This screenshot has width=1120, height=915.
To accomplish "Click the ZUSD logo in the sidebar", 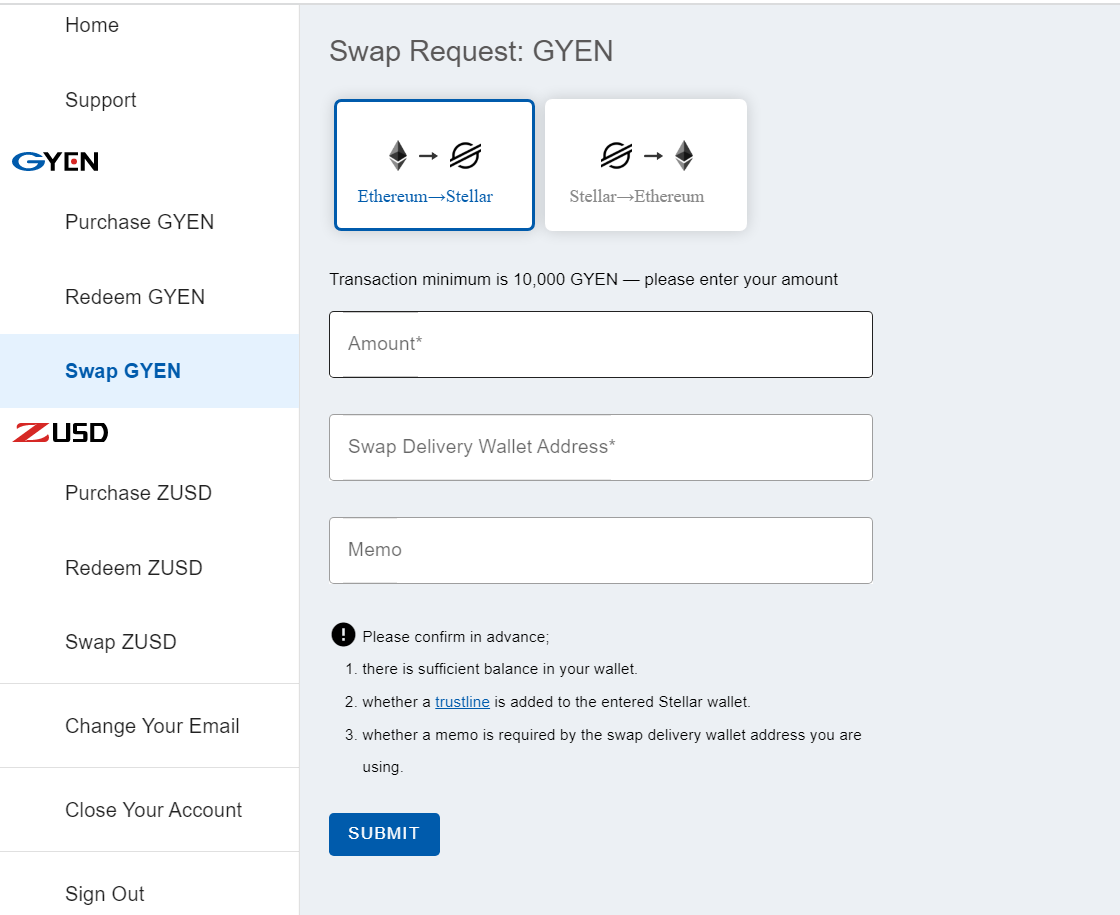I will 61,432.
